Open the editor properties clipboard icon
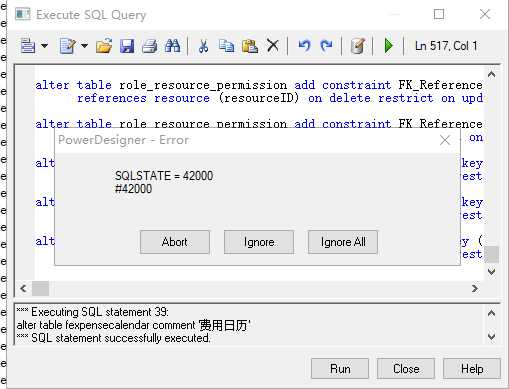 coord(358,46)
